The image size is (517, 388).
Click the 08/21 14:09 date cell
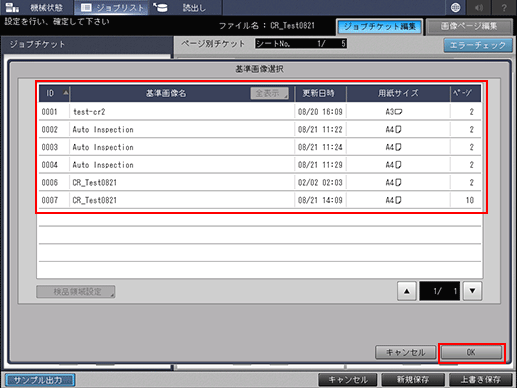320,200
